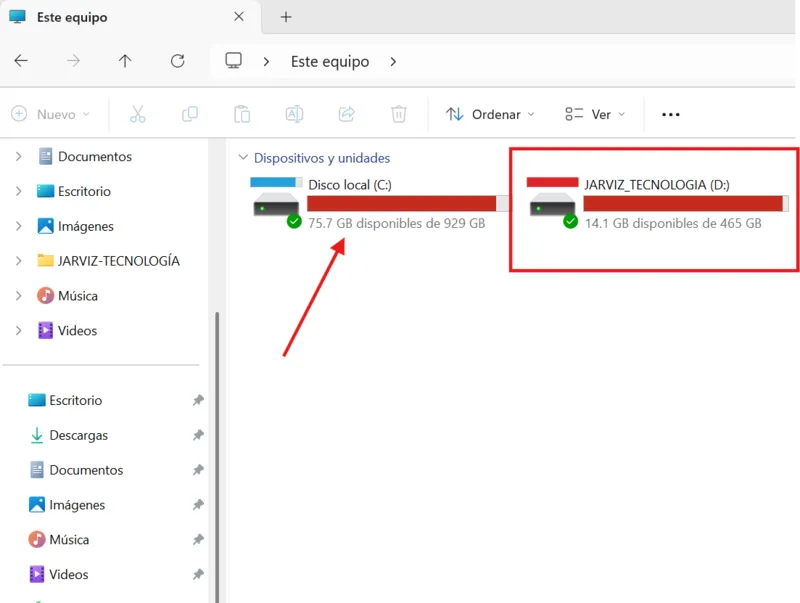
Task: Copy the selected item
Action: [190, 114]
